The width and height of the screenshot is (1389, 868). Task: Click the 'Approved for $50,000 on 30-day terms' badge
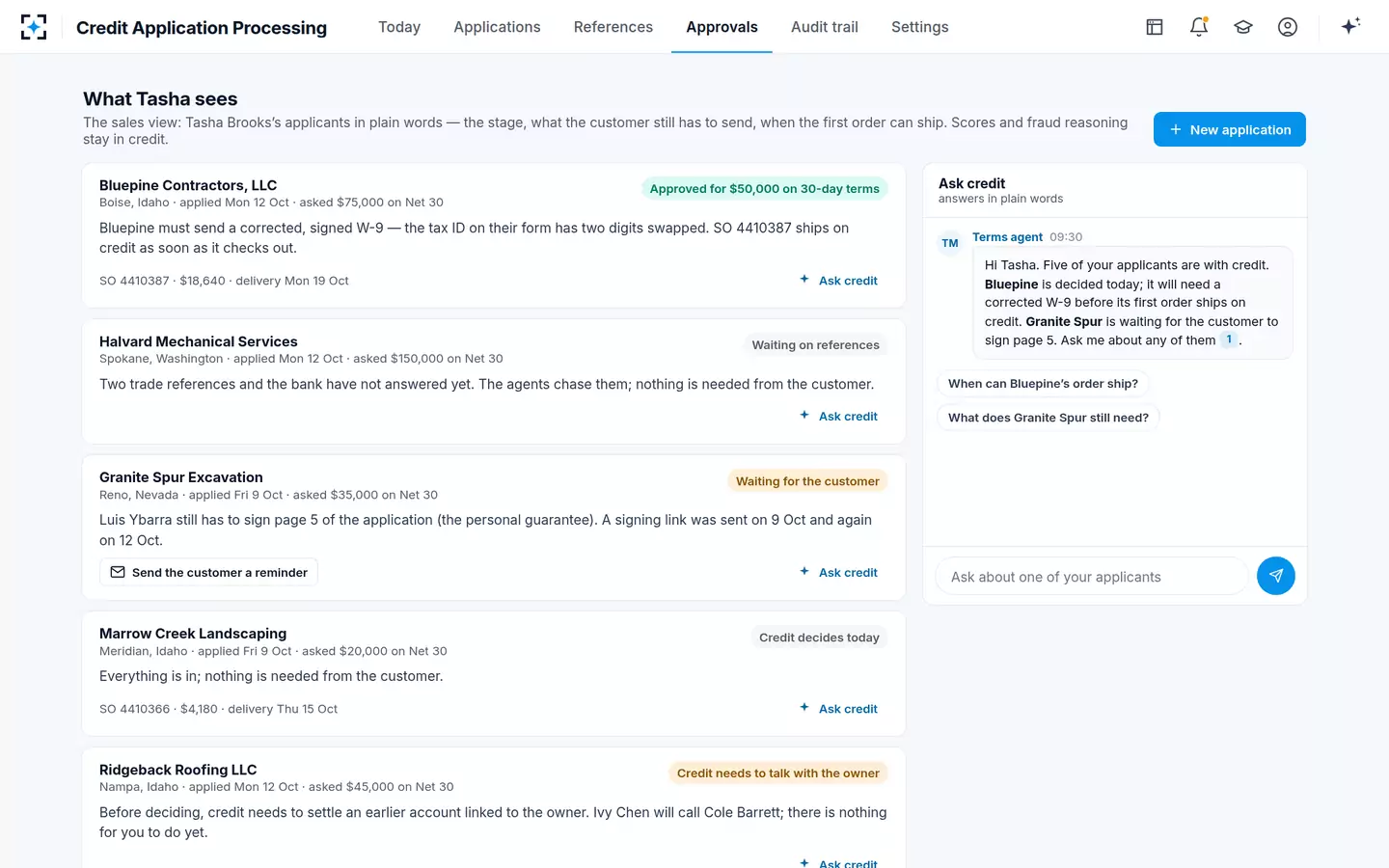point(764,189)
